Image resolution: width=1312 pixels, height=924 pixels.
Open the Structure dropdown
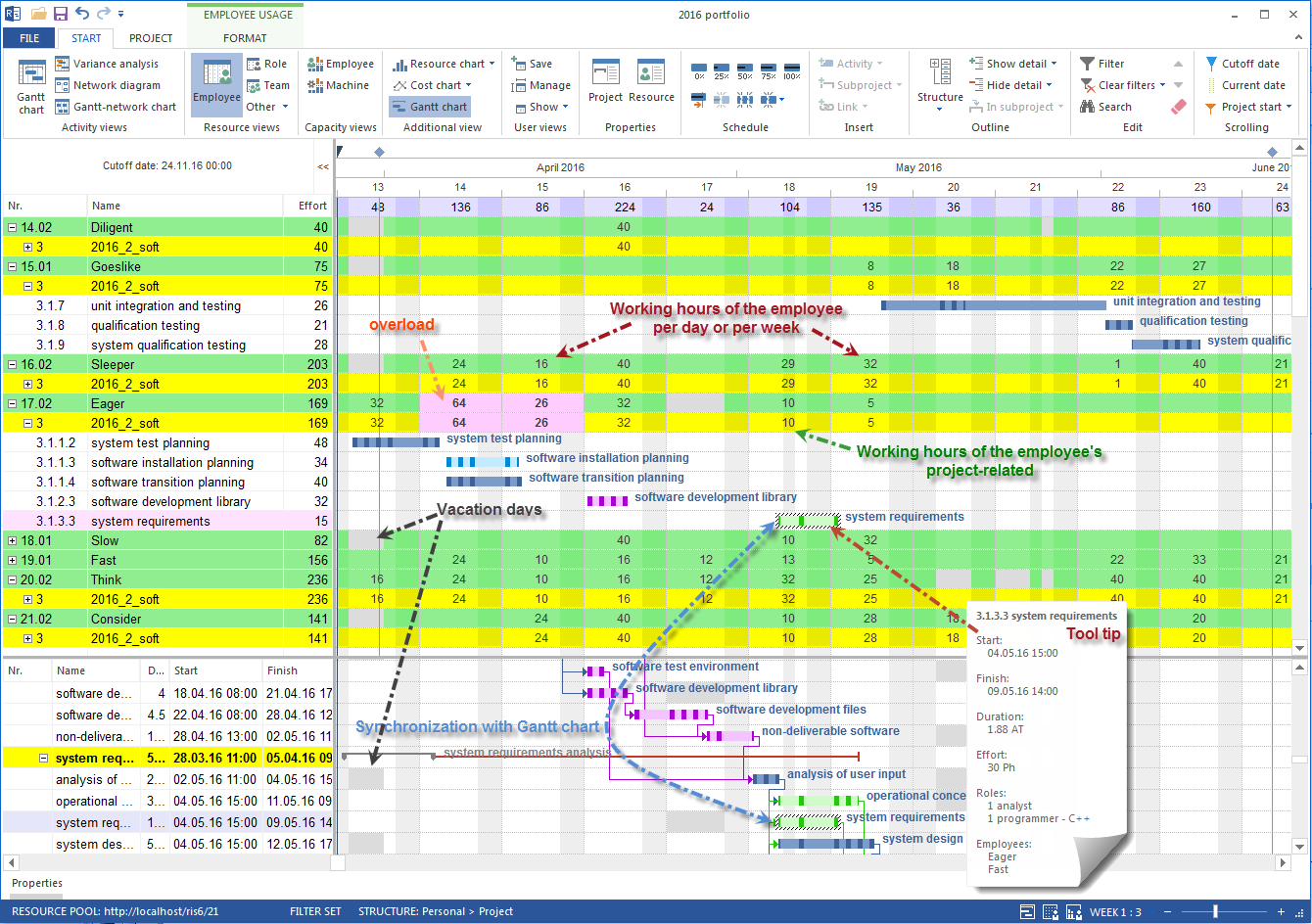940,86
